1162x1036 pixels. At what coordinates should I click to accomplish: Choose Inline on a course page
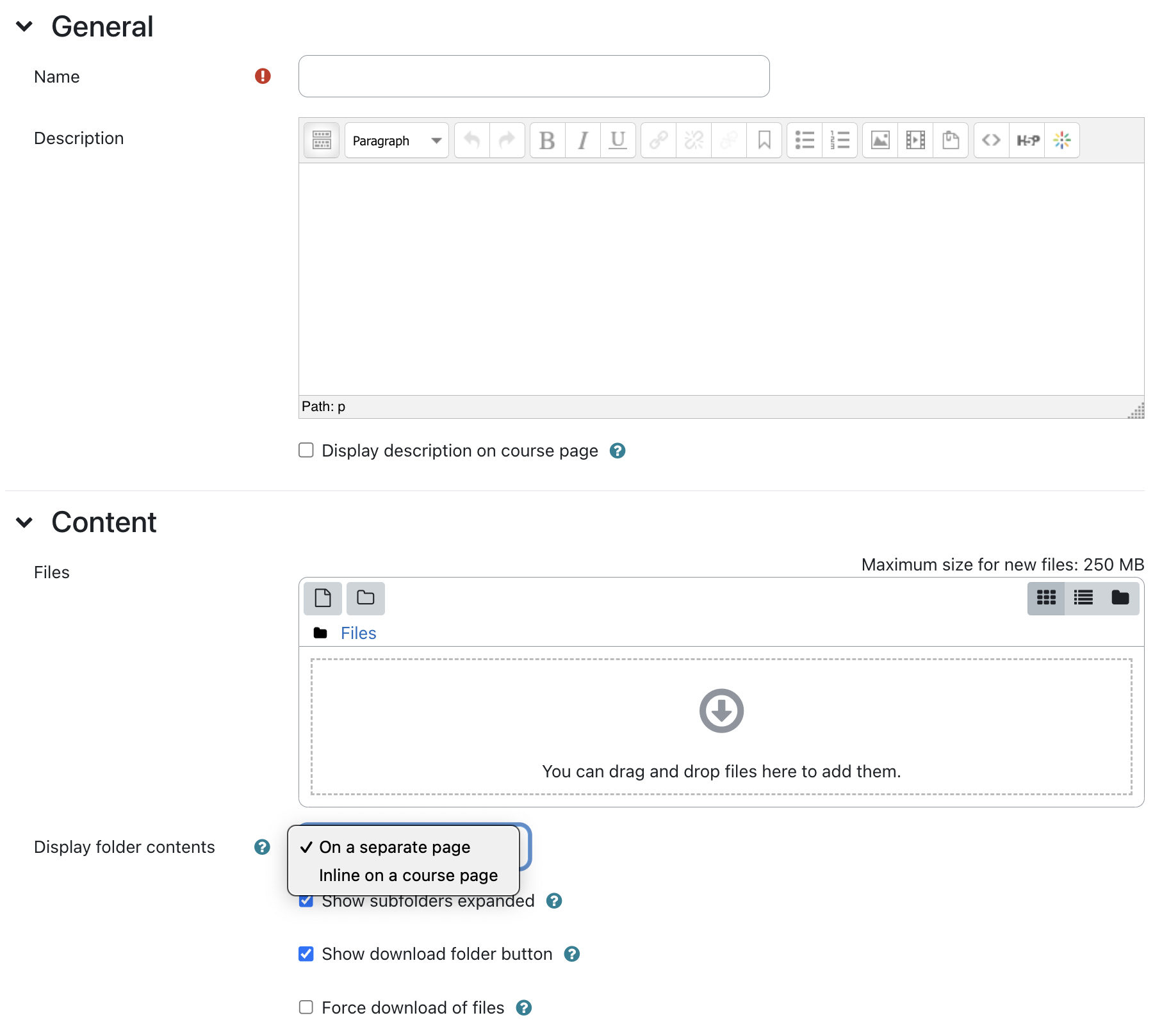[408, 875]
